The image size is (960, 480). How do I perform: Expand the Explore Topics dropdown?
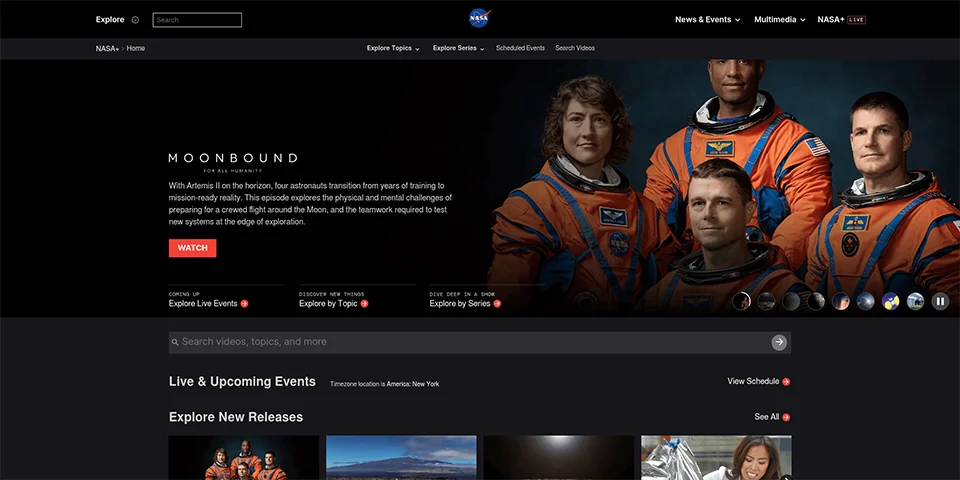pos(393,48)
